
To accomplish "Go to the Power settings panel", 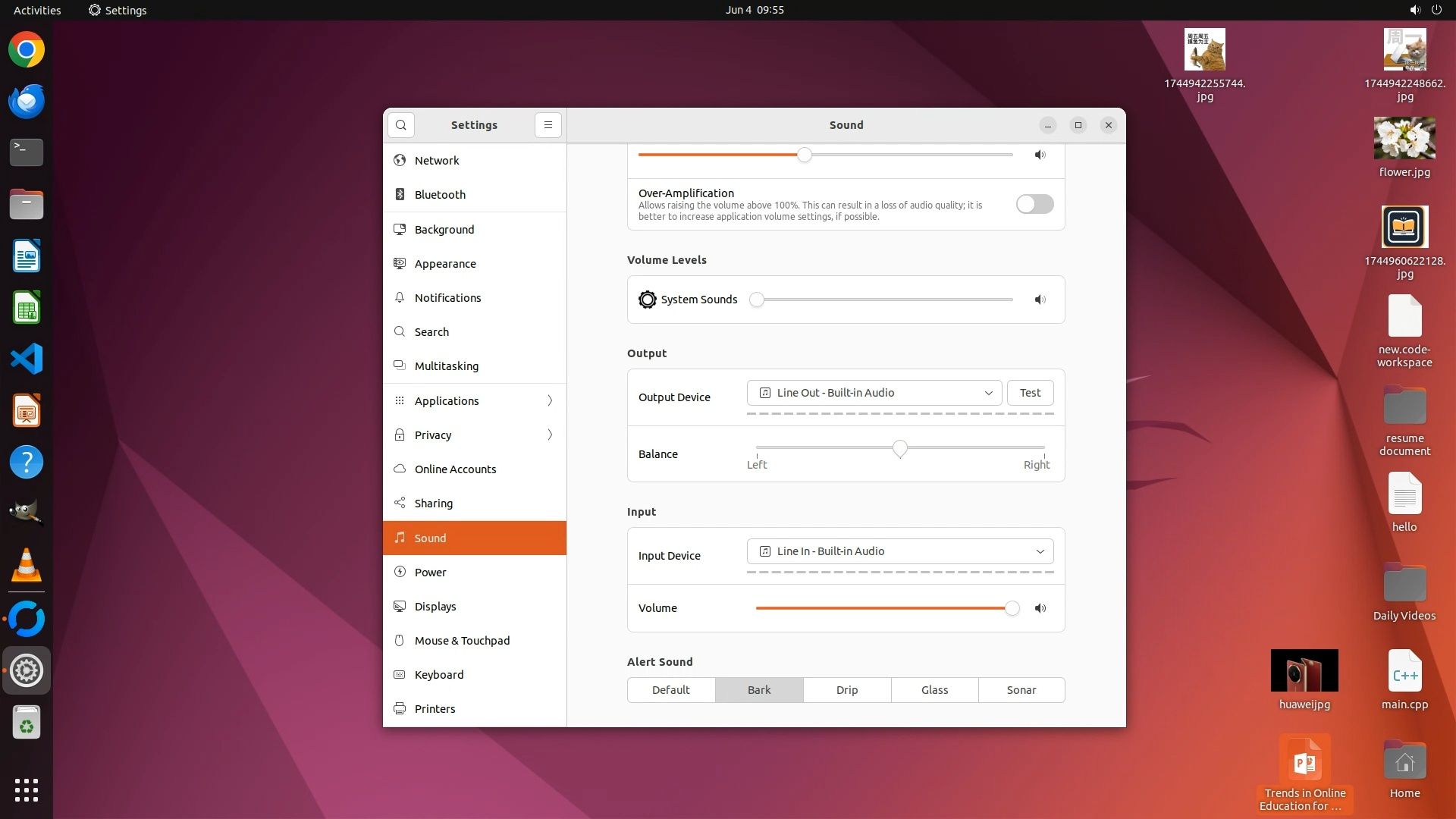I will click(431, 573).
